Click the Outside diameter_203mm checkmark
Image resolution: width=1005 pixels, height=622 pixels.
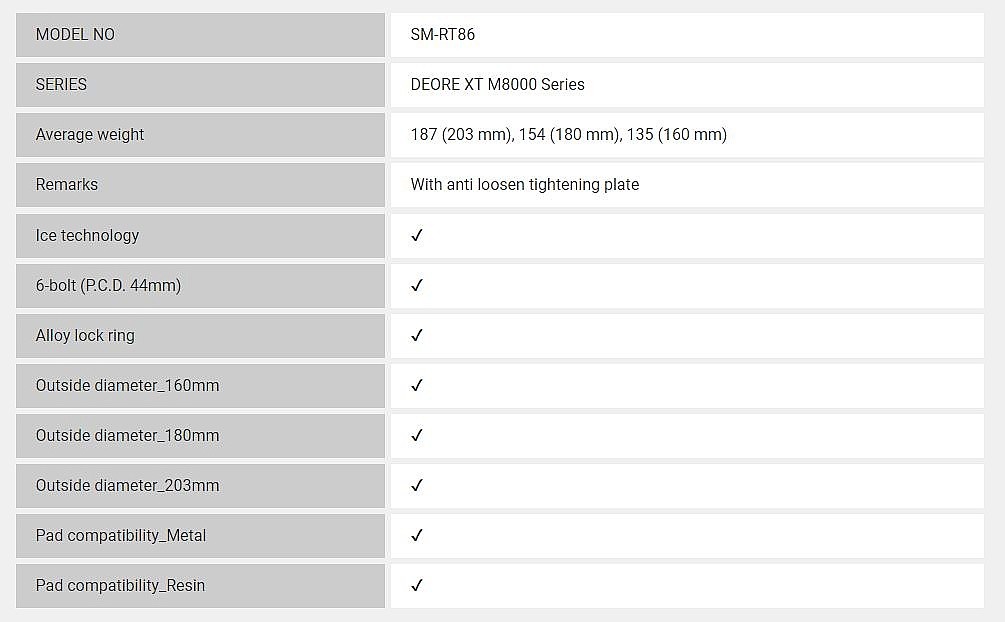click(x=417, y=485)
